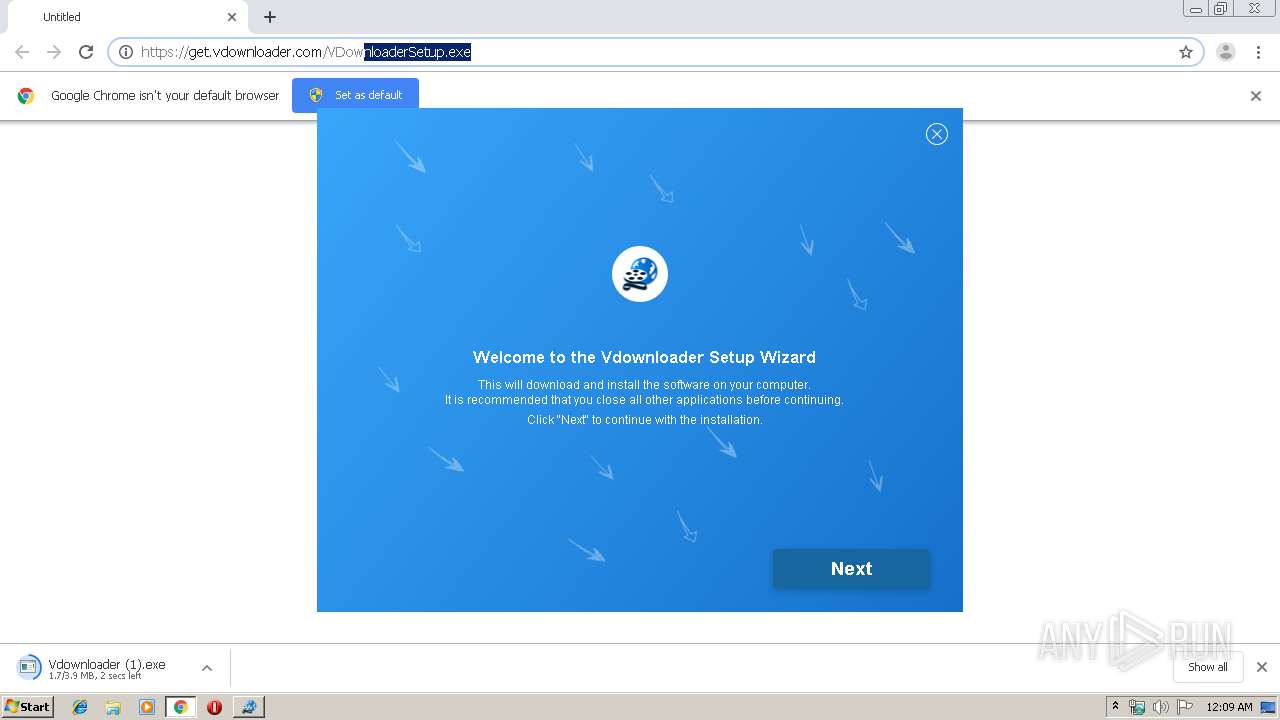
Task: Show all downloads
Action: (x=1208, y=667)
